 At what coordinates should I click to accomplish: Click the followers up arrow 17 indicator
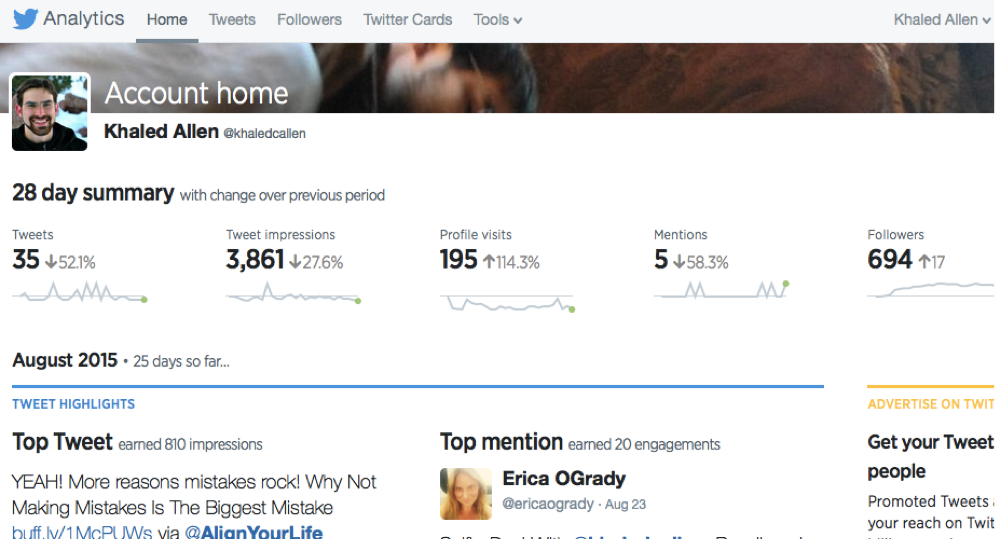point(932,262)
